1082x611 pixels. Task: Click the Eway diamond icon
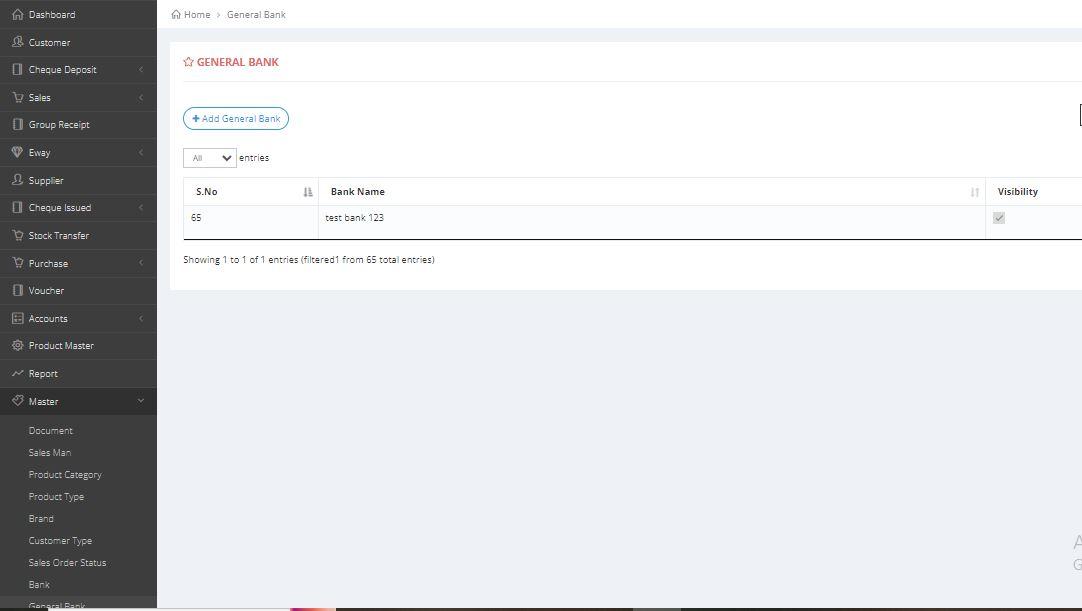[17, 152]
